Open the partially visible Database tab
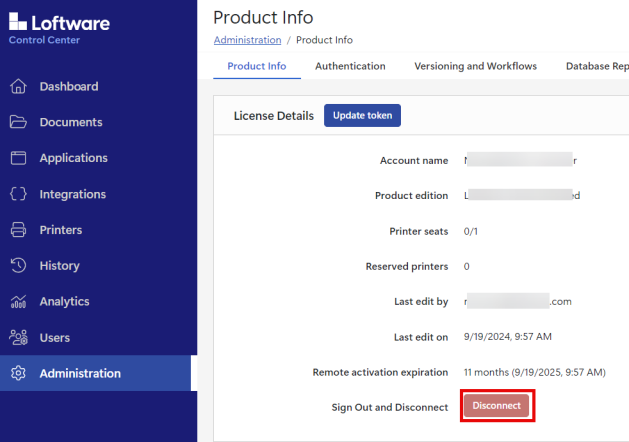 pyautogui.click(x=596, y=66)
